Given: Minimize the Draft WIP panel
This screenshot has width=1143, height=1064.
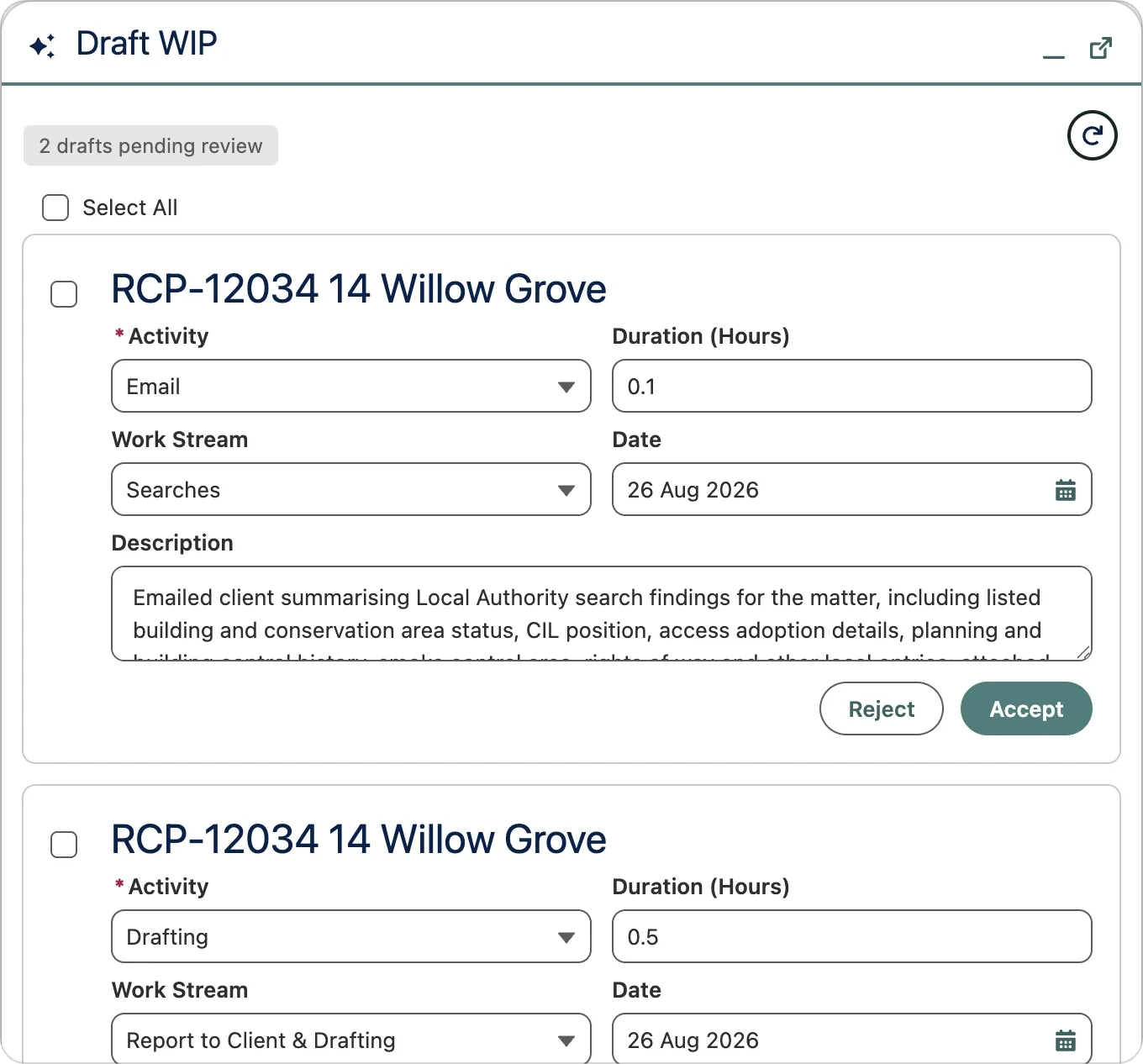Looking at the screenshot, I should 1053,56.
